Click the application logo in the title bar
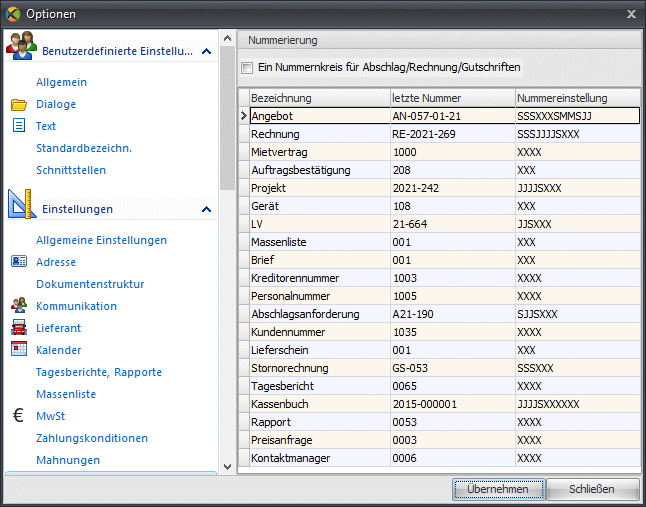The image size is (646, 507). click(13, 14)
